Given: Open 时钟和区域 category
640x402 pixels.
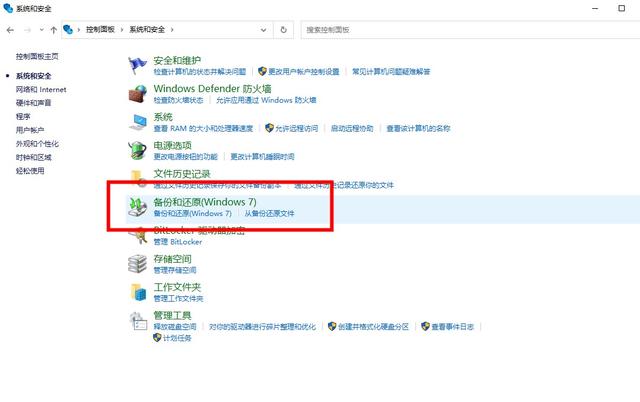Looking at the screenshot, I should coord(33,157).
